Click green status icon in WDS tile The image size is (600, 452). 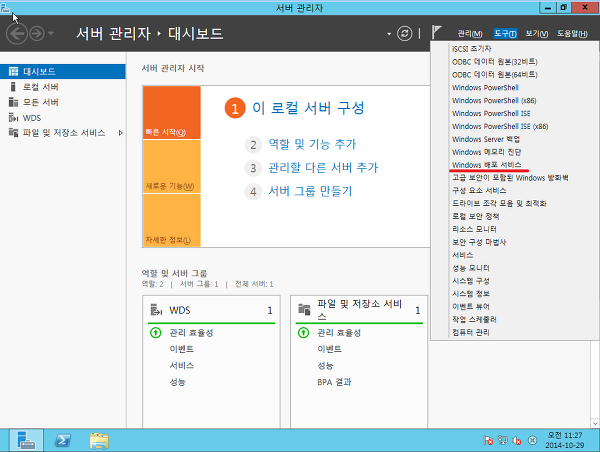pyautogui.click(x=155, y=333)
